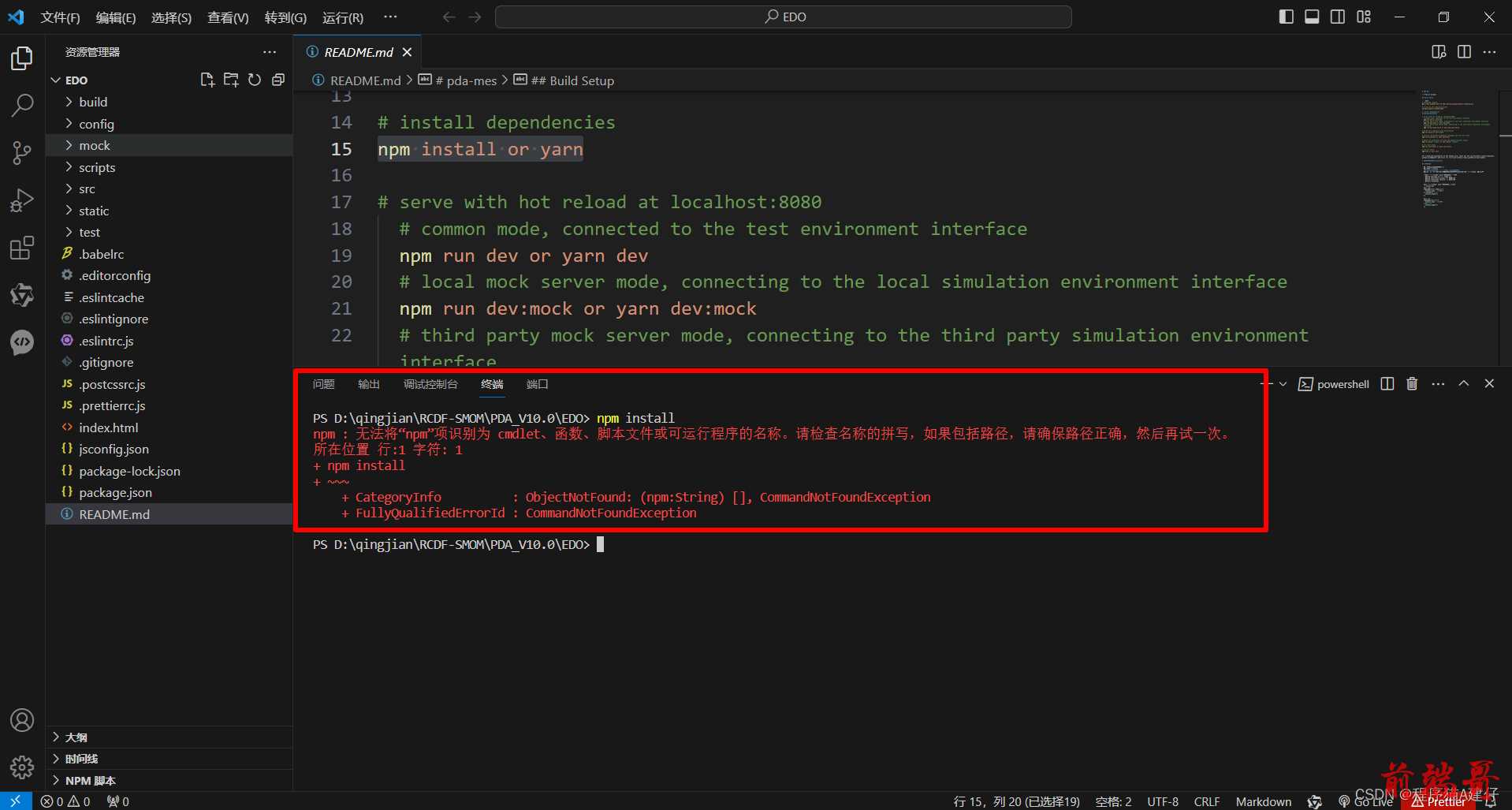Open Customize Layout options
This screenshot has height=810, width=1512.
point(1364,17)
